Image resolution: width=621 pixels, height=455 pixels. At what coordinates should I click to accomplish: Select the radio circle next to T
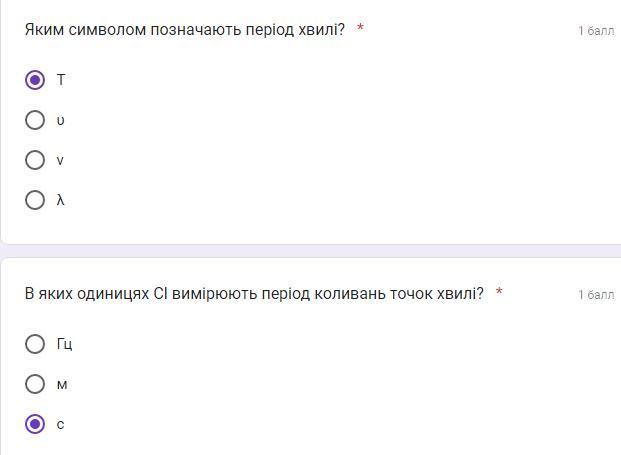pos(35,80)
